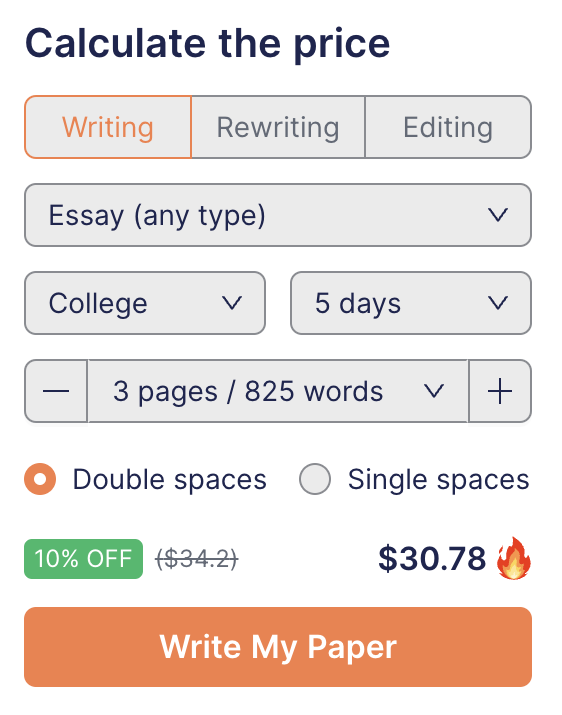Open the College academic level dropdown
The height and width of the screenshot is (715, 562).
[145, 303]
